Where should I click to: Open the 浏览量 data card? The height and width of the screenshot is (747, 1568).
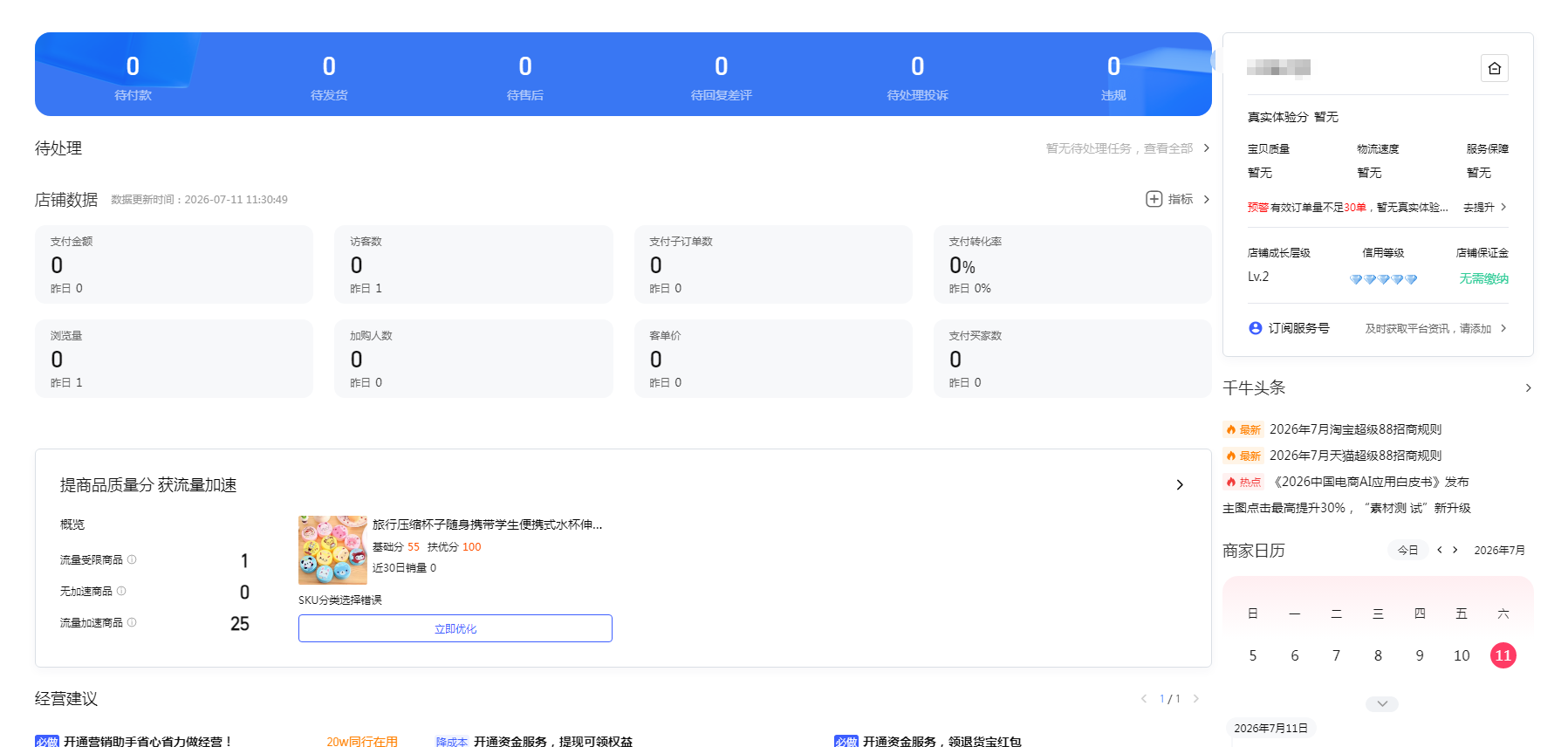point(174,359)
